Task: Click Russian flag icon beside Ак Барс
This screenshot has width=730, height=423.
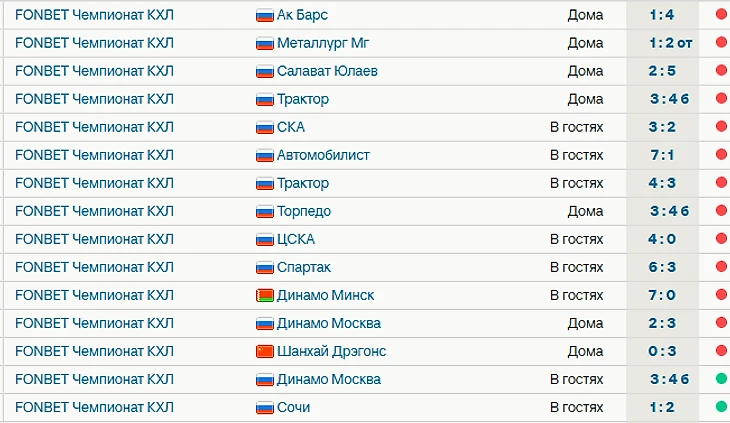Action: pyautogui.click(x=264, y=16)
